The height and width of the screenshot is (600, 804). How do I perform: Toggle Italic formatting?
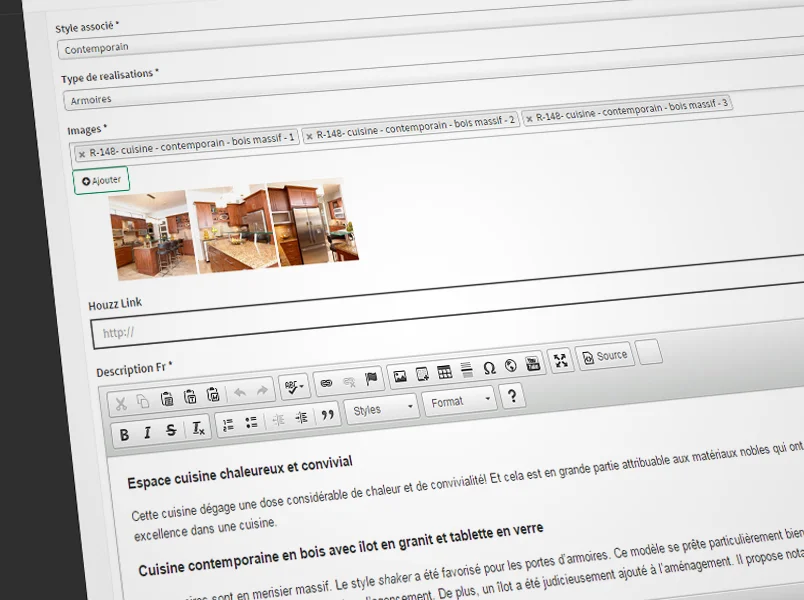(147, 432)
